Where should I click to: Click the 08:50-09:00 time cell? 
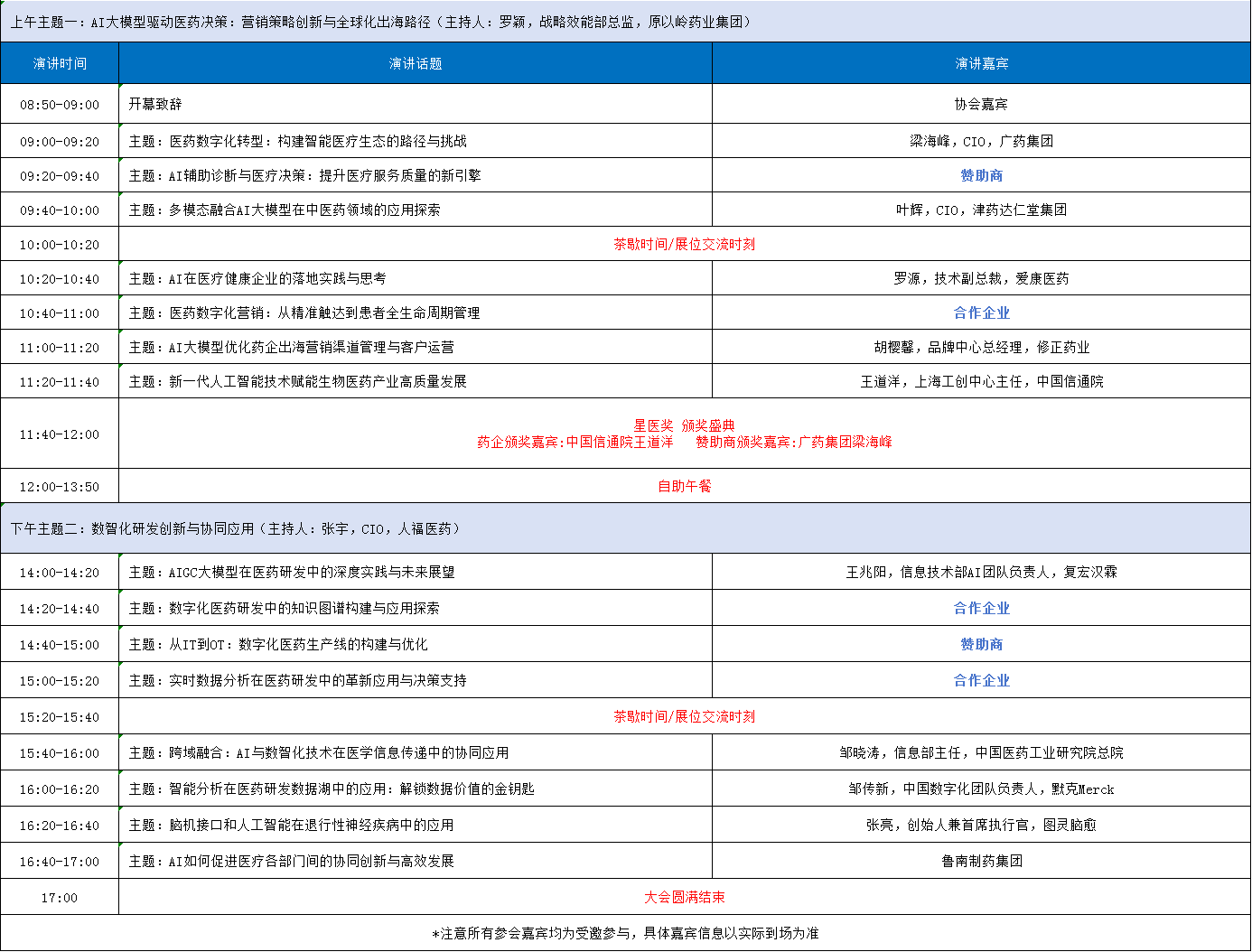[x=60, y=105]
